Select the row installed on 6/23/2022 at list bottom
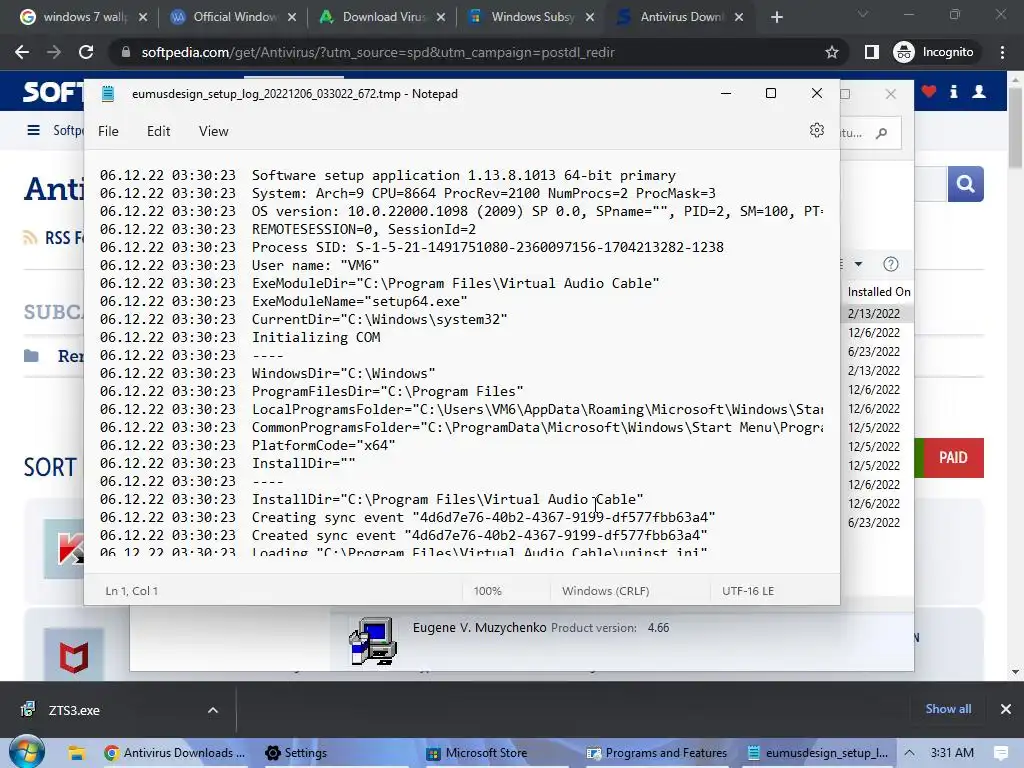The height and width of the screenshot is (768, 1024). pos(874,522)
